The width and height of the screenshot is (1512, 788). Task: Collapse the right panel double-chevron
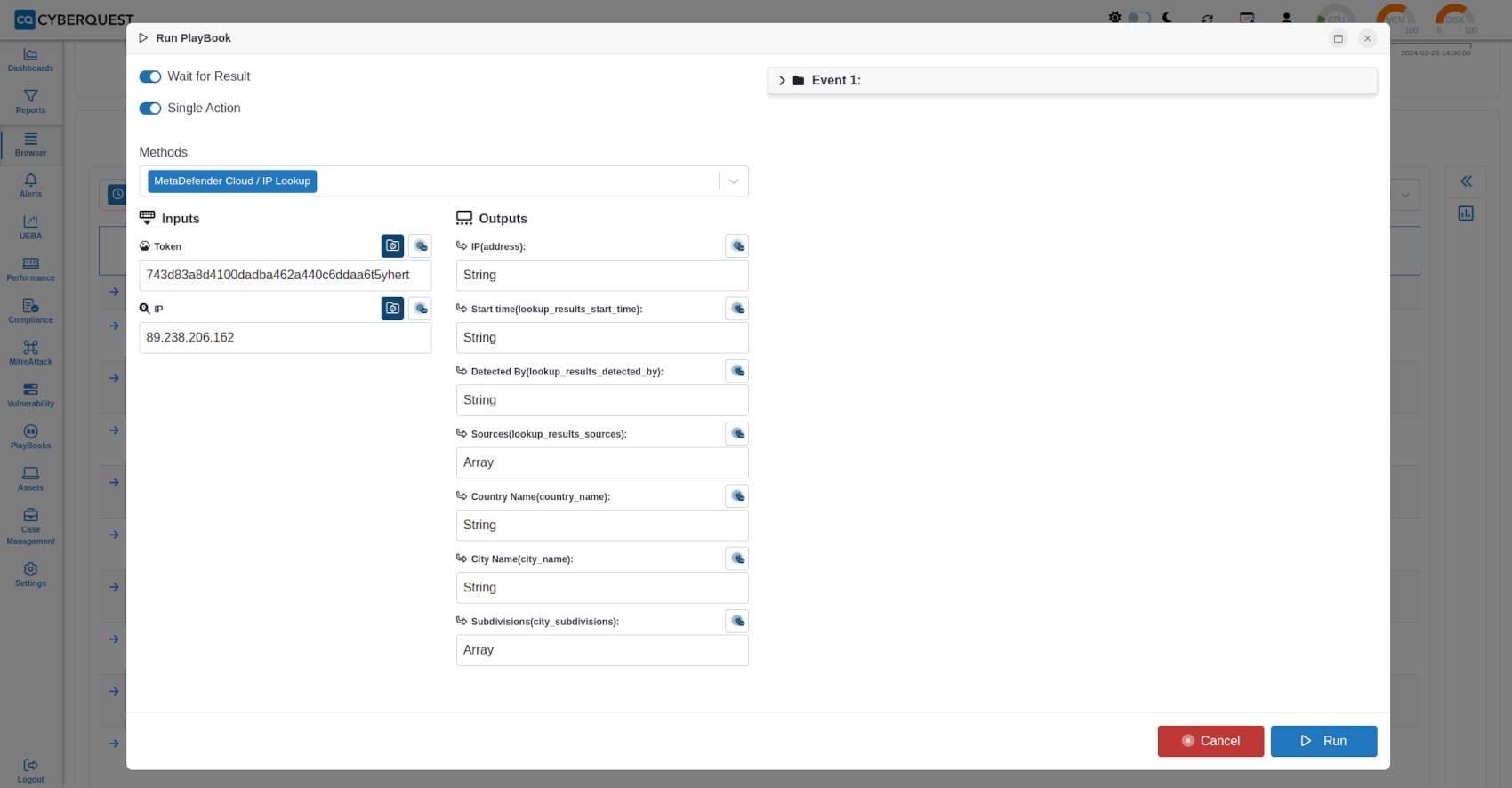[1466, 181]
